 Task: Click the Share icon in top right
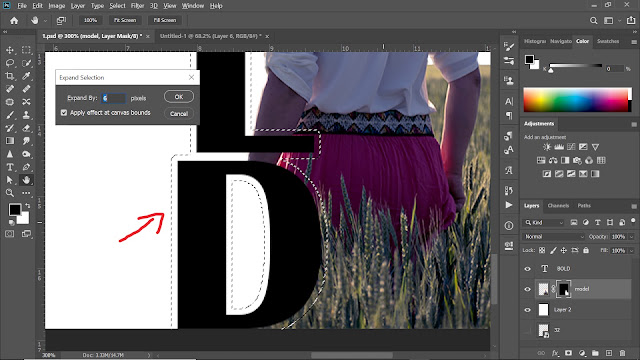[631, 20]
